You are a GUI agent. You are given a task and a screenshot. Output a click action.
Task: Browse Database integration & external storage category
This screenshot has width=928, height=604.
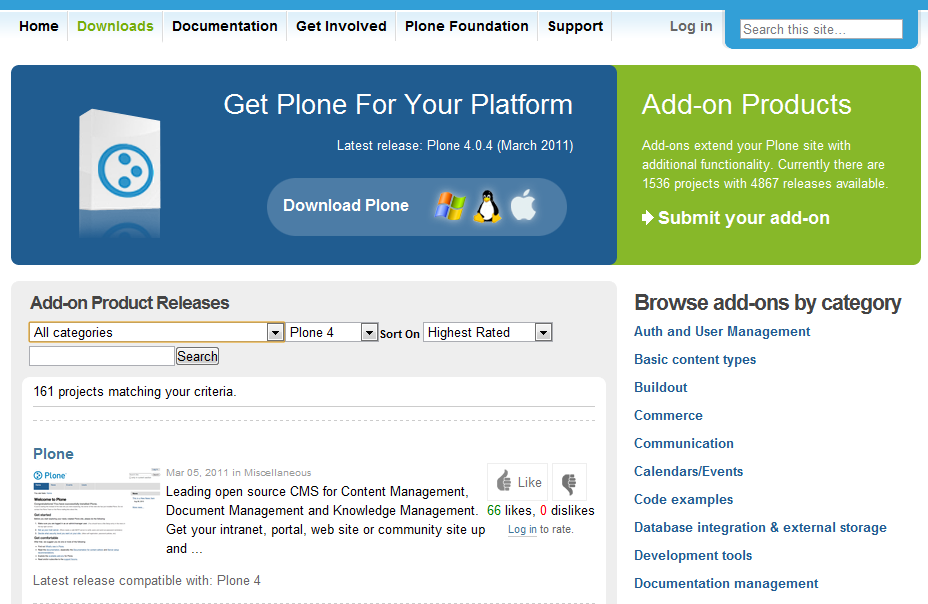point(760,527)
